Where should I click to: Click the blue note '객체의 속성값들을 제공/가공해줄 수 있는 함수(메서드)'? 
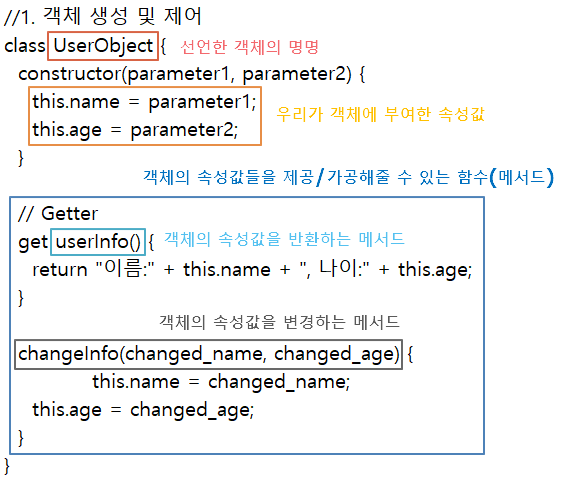point(348,177)
